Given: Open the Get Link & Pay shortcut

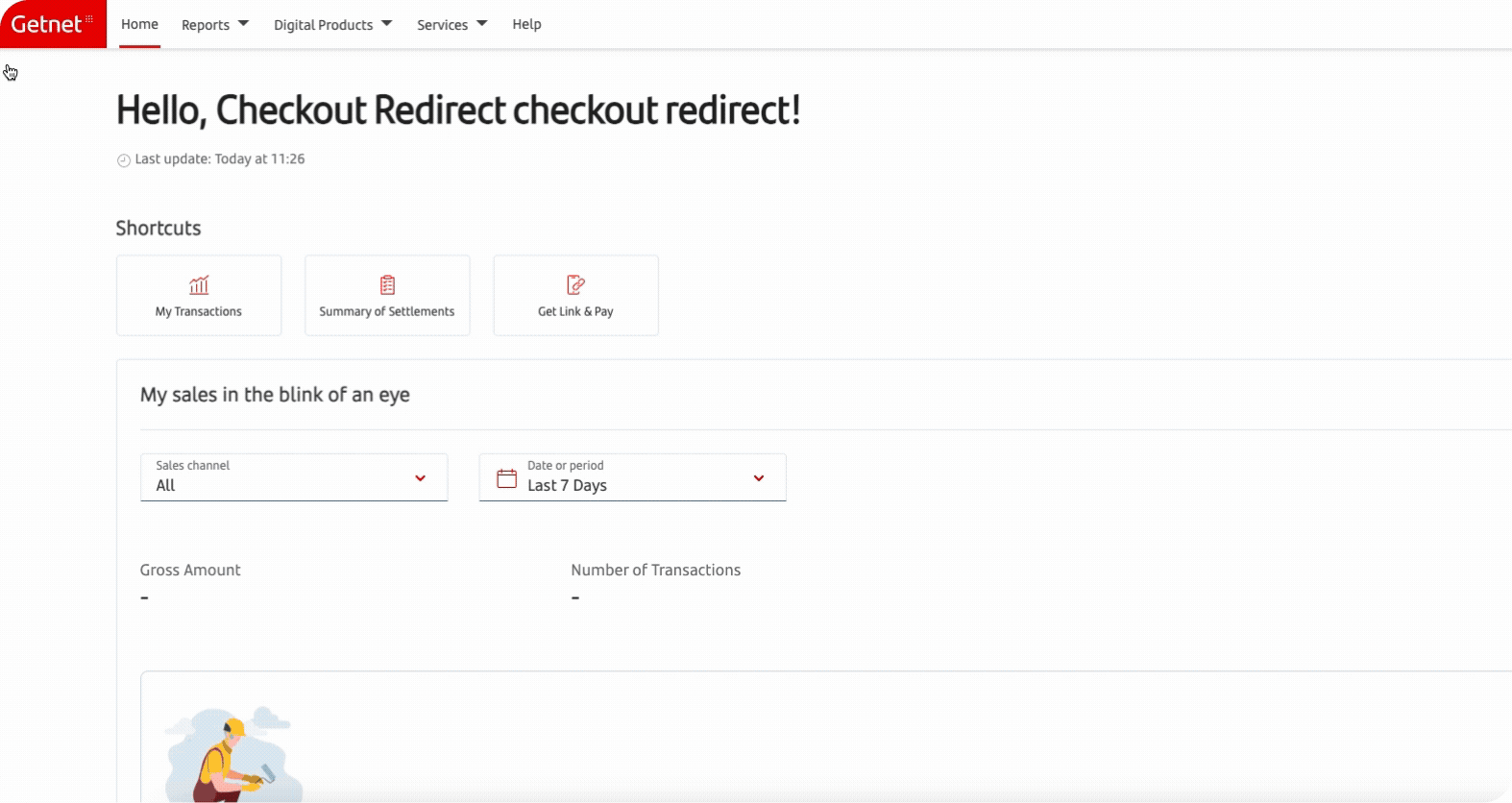Looking at the screenshot, I should coord(575,295).
